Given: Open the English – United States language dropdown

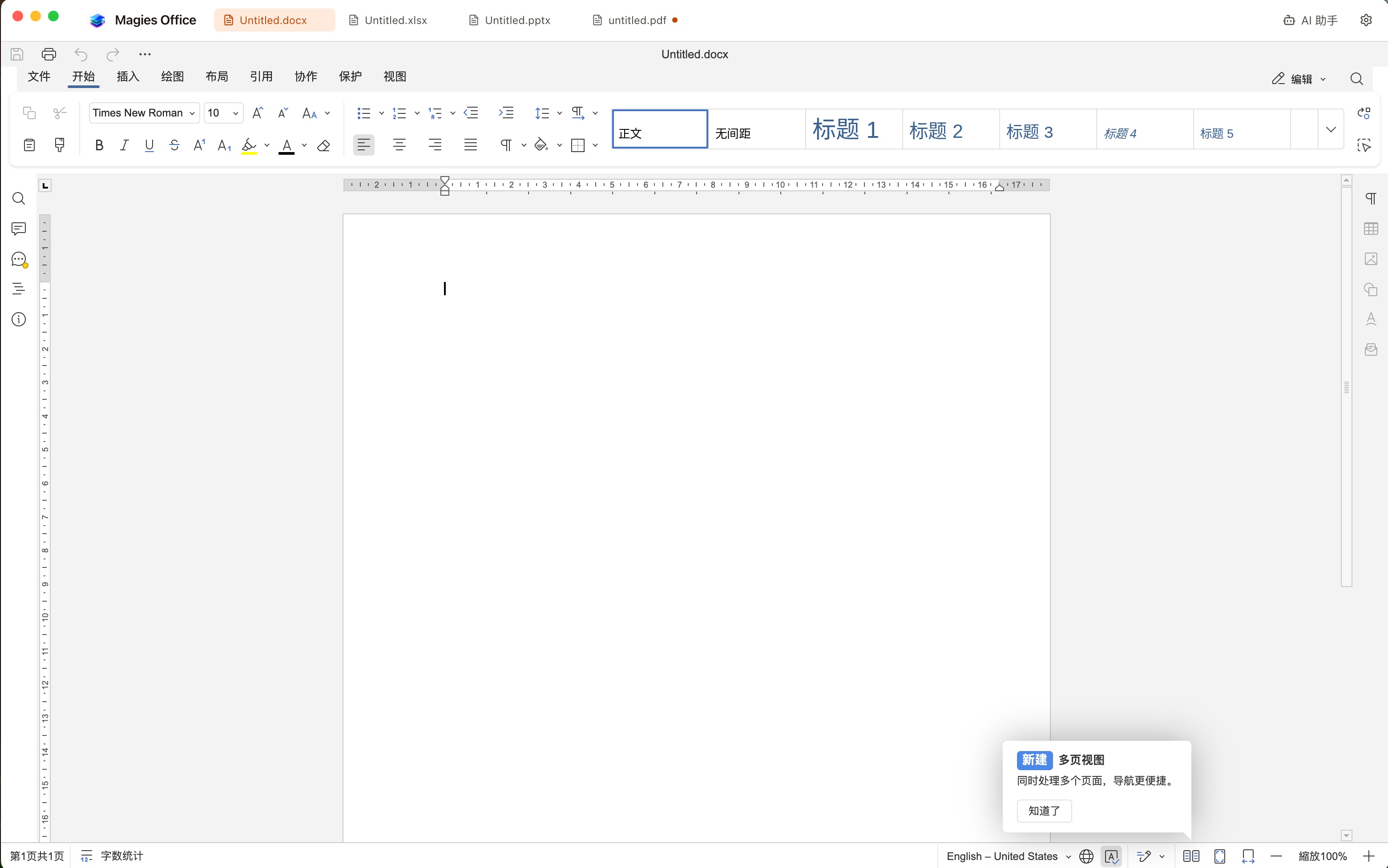Looking at the screenshot, I should (x=1009, y=856).
